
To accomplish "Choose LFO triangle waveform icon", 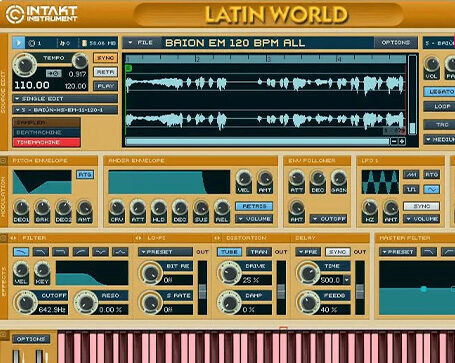I will pos(411,174).
